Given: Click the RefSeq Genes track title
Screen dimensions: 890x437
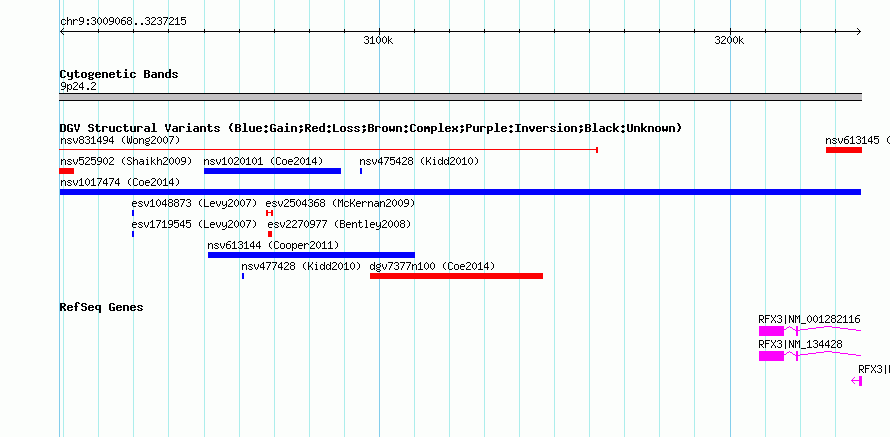Looking at the screenshot, I should (x=102, y=307).
